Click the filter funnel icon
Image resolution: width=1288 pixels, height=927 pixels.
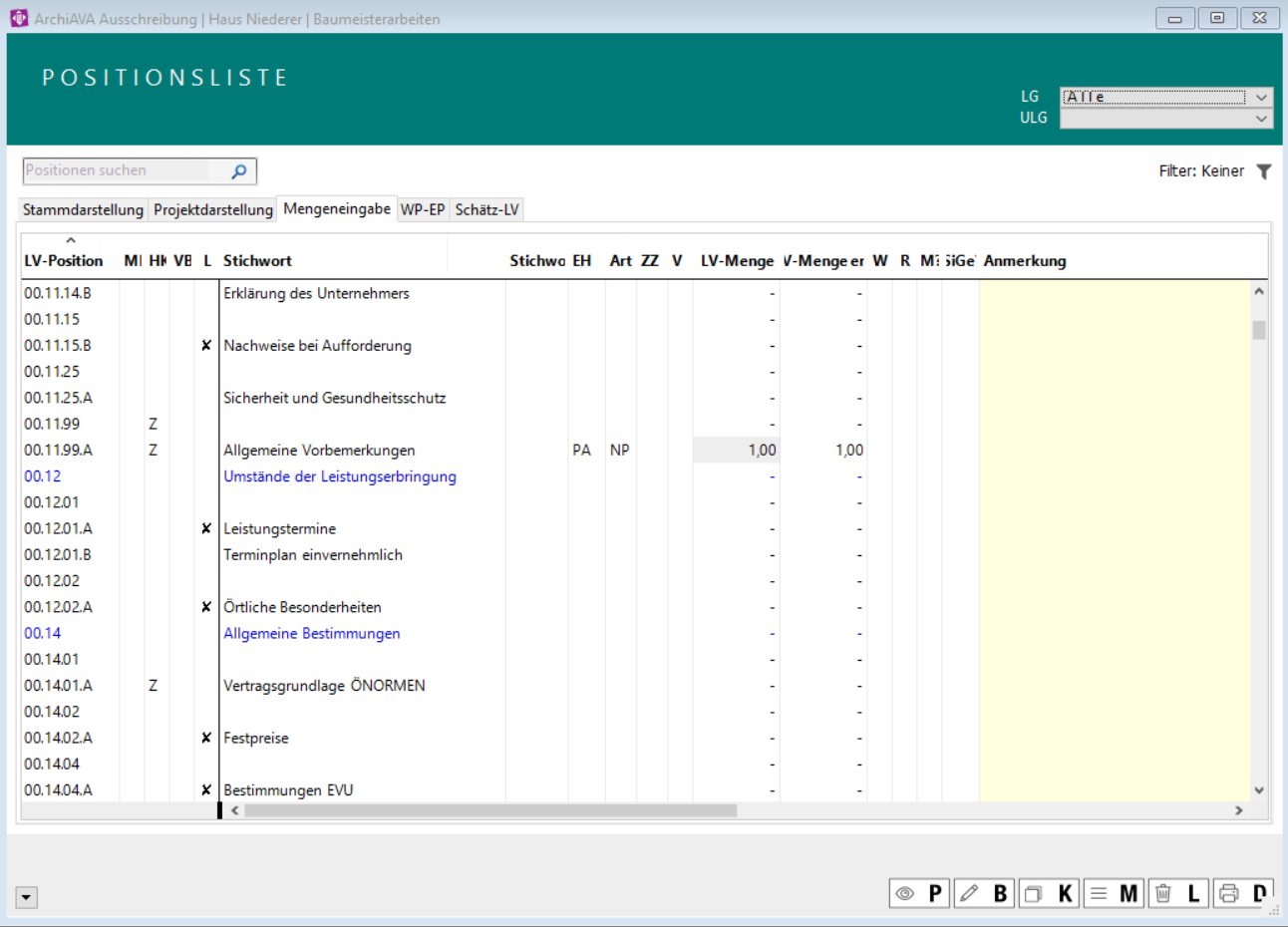coord(1264,171)
